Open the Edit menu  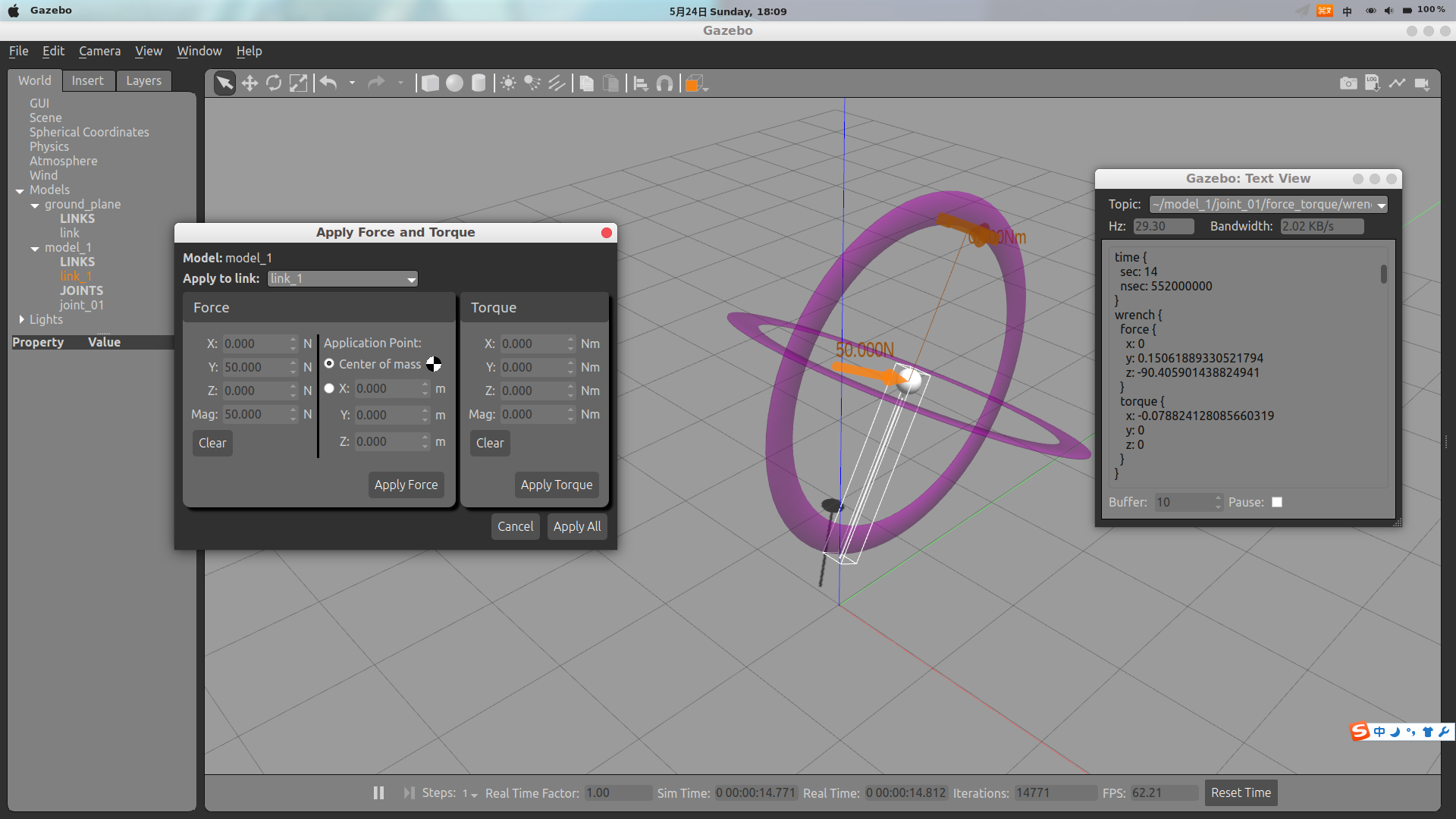tap(53, 51)
